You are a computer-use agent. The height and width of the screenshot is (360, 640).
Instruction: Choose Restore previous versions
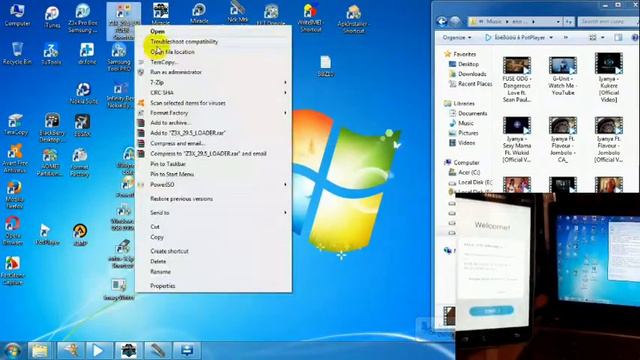(x=181, y=199)
